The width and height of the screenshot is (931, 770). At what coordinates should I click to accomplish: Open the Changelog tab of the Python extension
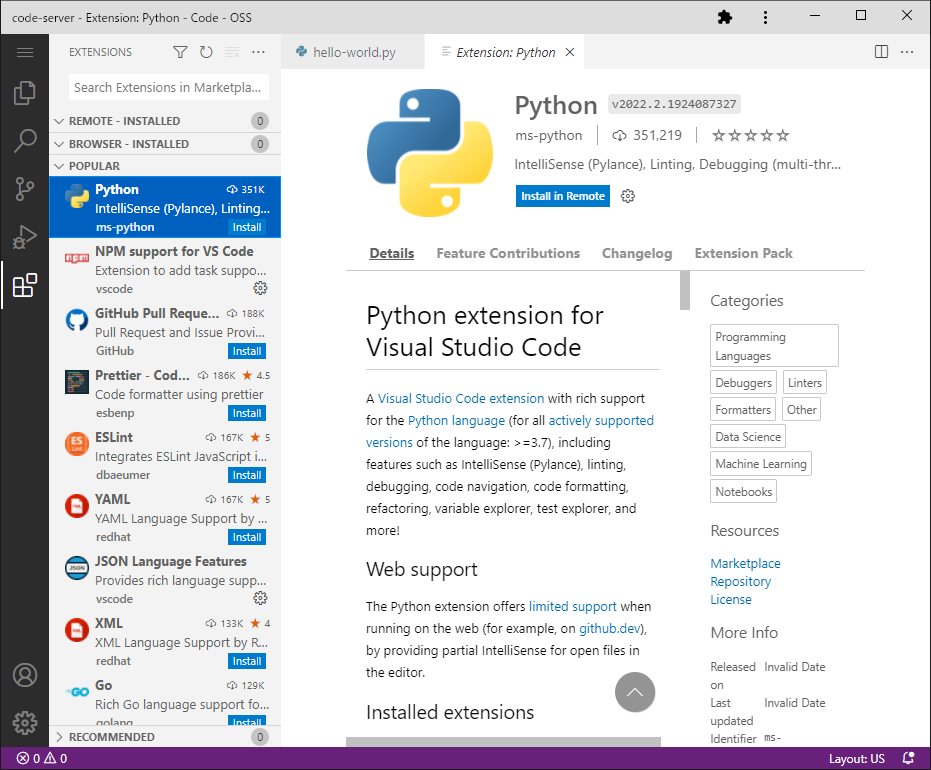click(637, 253)
